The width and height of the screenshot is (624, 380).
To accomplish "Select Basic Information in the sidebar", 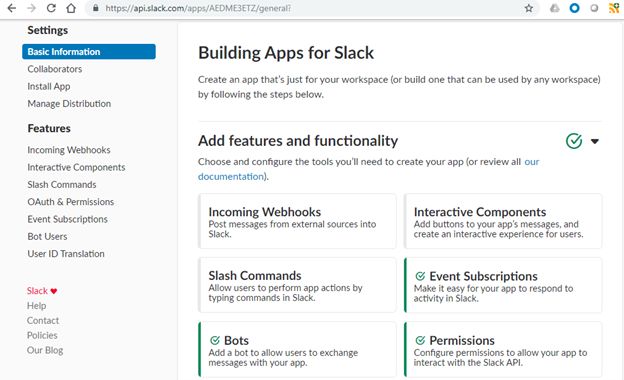I will [89, 52].
